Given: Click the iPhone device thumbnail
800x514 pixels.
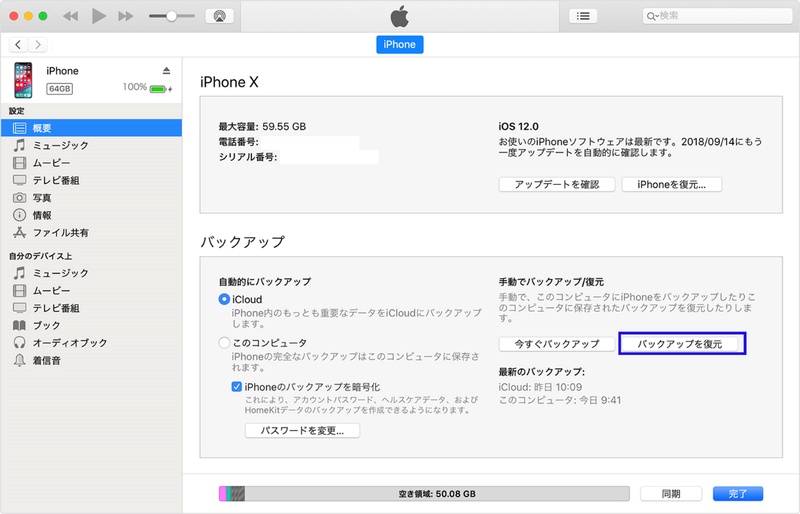Looking at the screenshot, I should tap(23, 80).
